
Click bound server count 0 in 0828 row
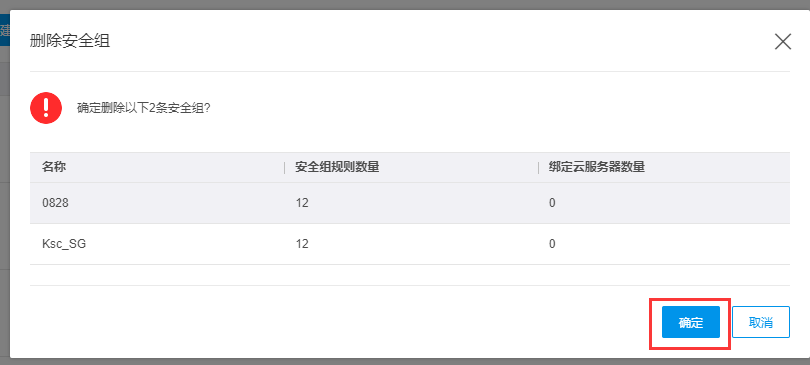pos(552,203)
